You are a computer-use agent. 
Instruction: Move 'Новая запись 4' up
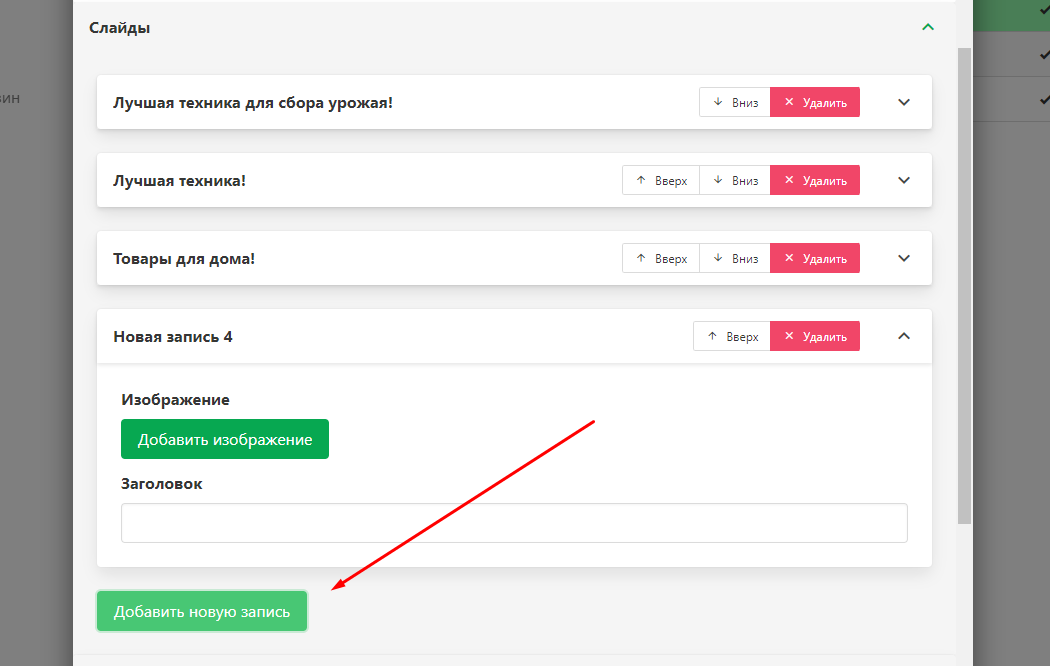click(732, 336)
